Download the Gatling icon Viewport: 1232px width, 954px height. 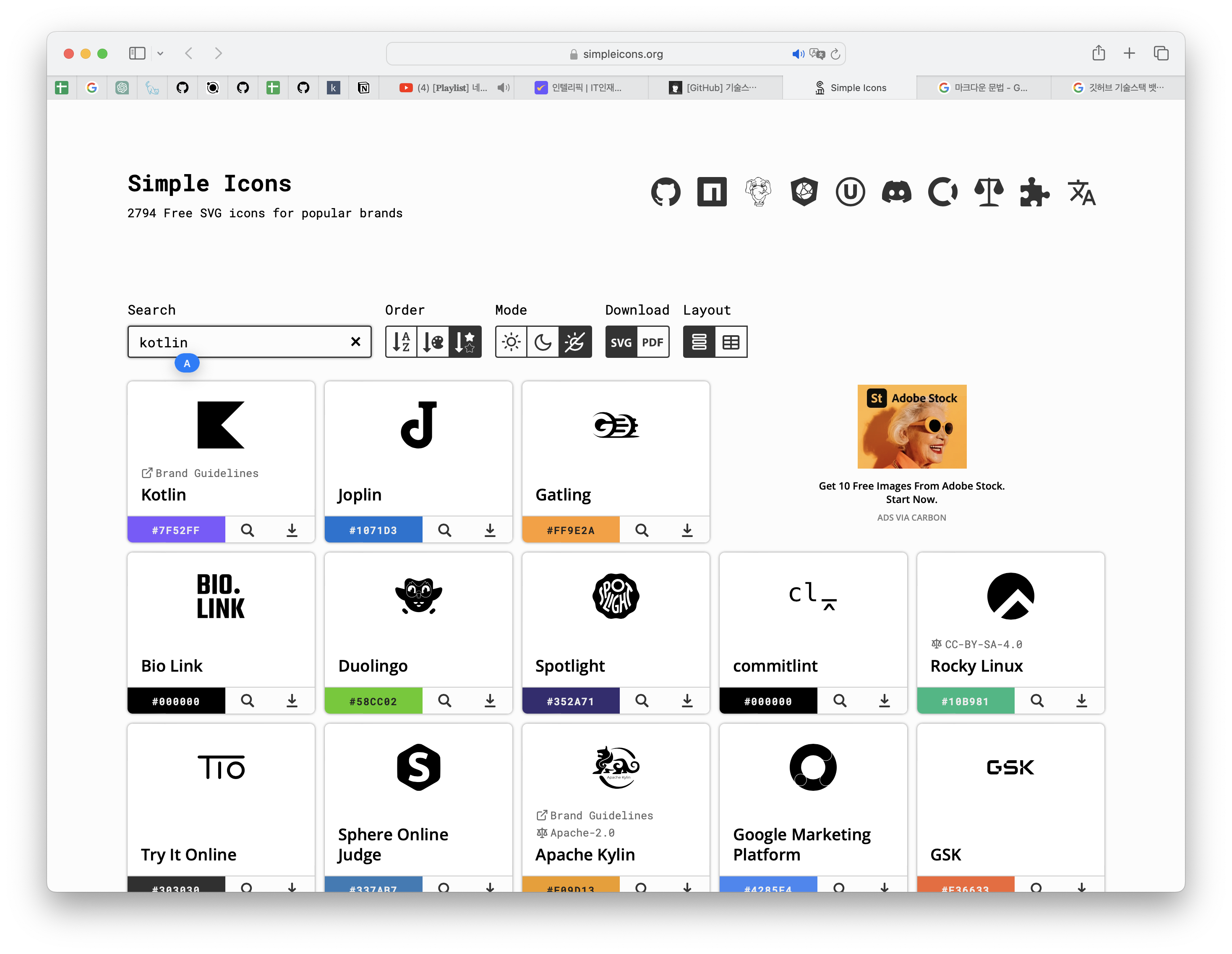tap(687, 530)
